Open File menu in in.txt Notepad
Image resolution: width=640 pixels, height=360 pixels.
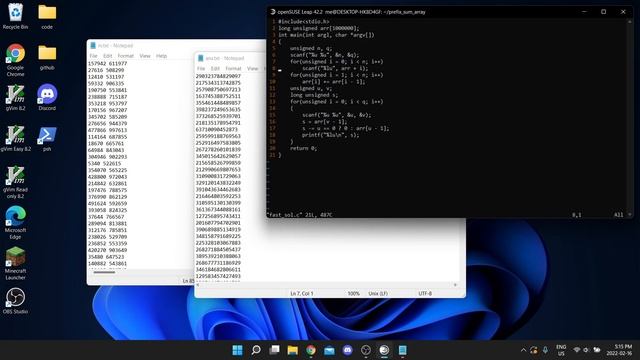tap(93, 56)
